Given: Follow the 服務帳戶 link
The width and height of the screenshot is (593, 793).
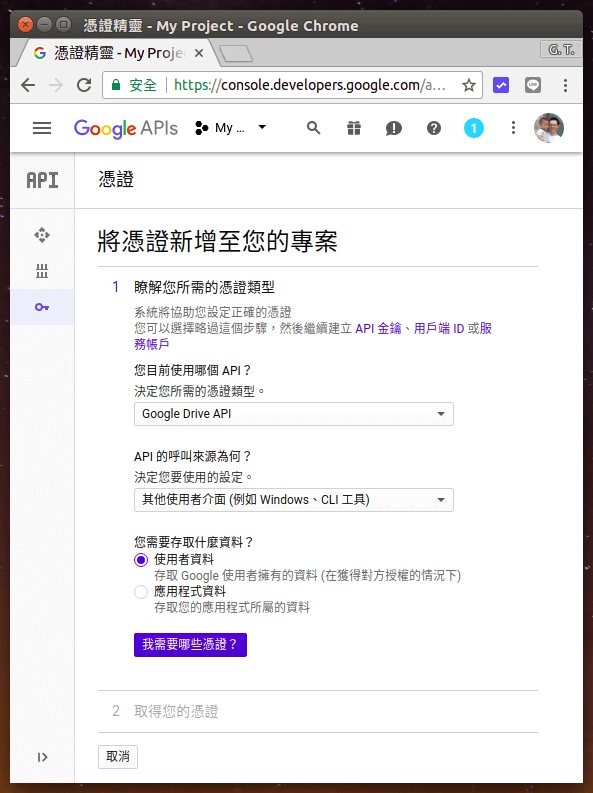Looking at the screenshot, I should click(152, 344).
